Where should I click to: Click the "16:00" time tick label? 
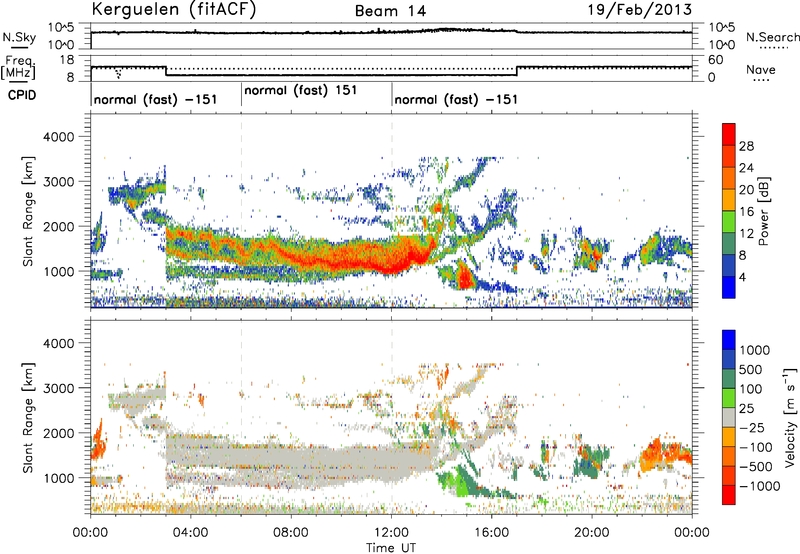491,533
